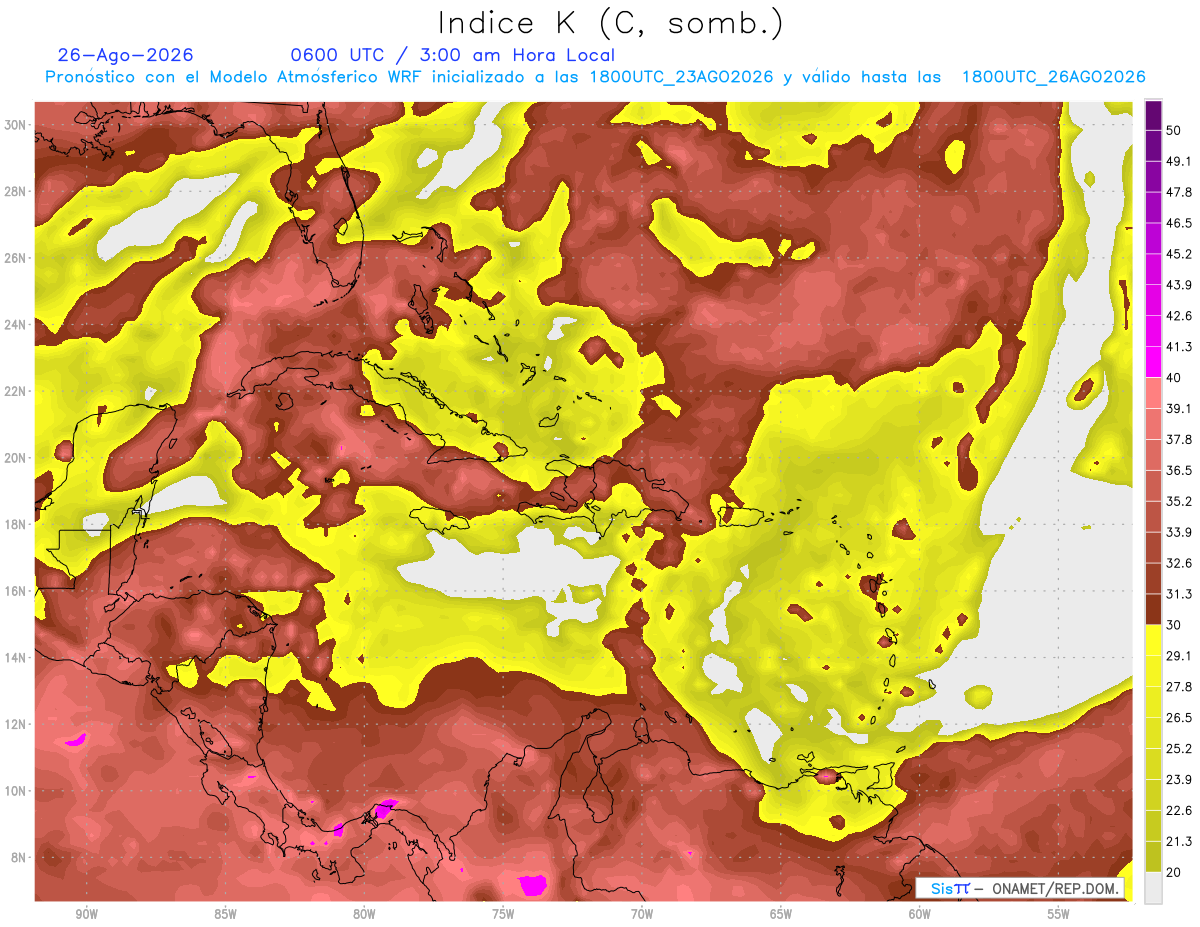Screen dimensions: 1200x927
Task: Click the latitude axis label '16N'
Action: (16, 591)
